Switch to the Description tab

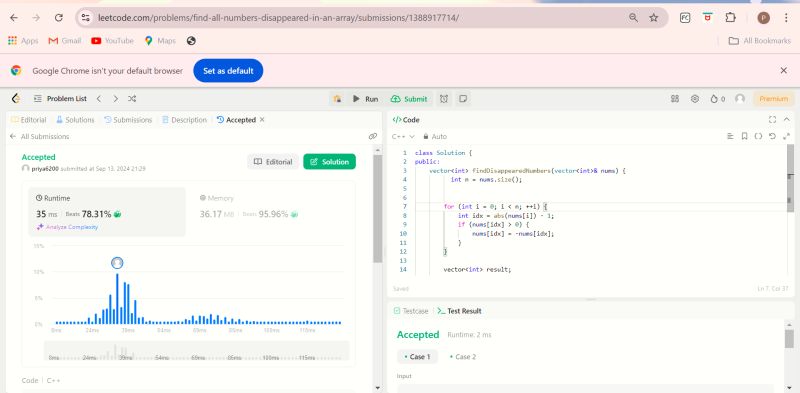tap(184, 120)
